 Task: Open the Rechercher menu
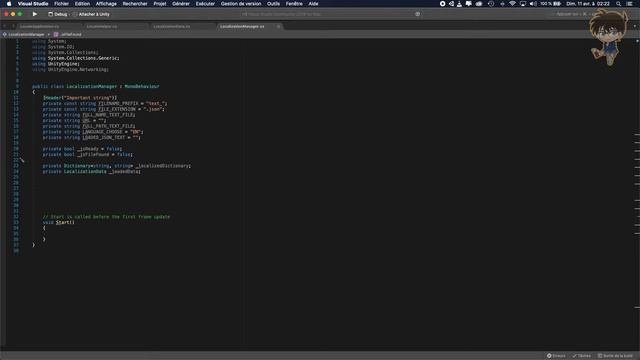point(135,4)
